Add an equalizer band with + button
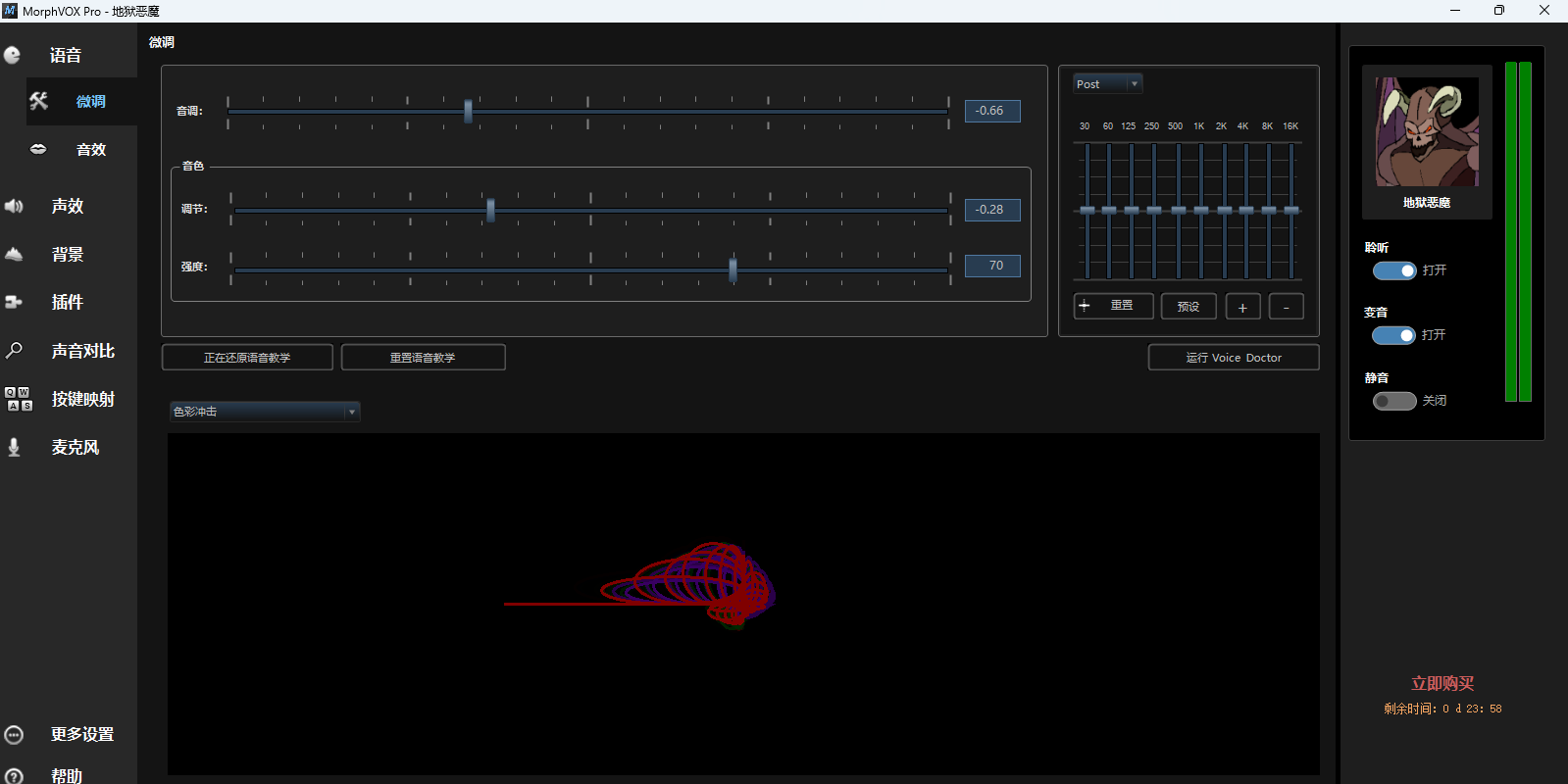The height and width of the screenshot is (784, 1568). [x=1242, y=307]
